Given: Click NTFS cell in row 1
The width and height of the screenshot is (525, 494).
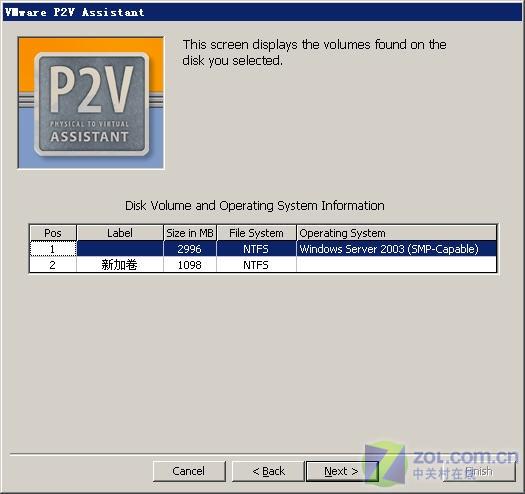Looking at the screenshot, I should pyautogui.click(x=256, y=249).
